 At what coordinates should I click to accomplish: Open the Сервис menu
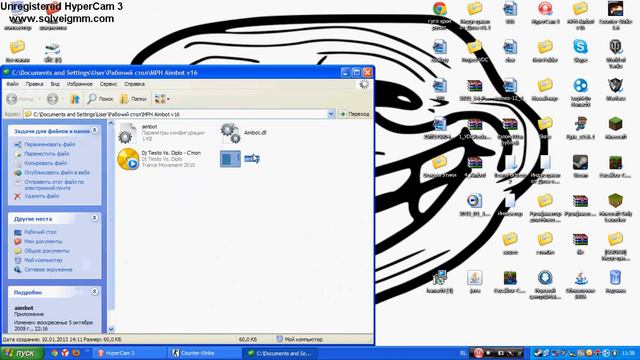pyautogui.click(x=109, y=84)
